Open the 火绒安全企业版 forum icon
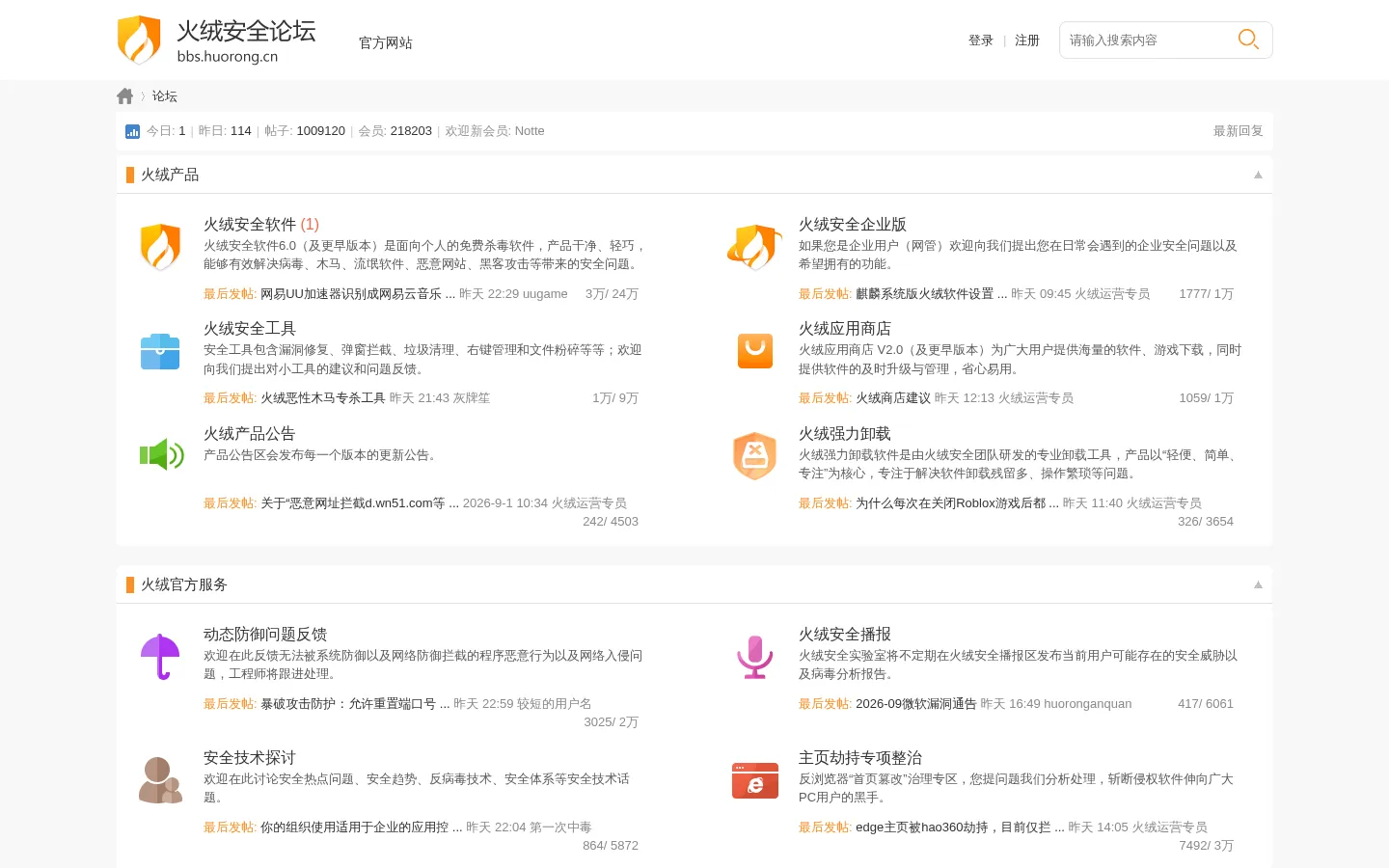Viewport: 1389px width, 868px height. point(754,247)
